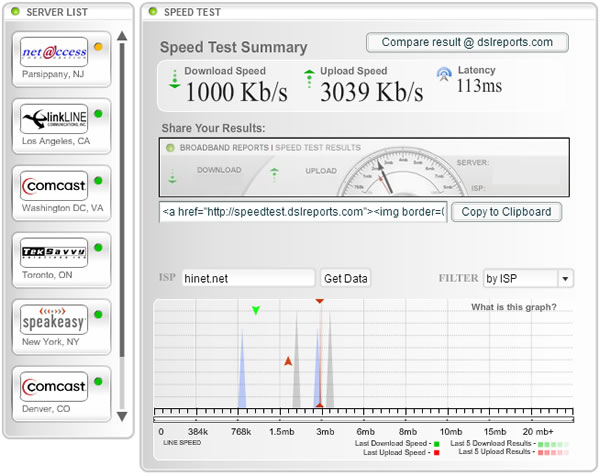Viewport: 600px width, 476px height.
Task: Click the orange status light on net@ccess
Action: pos(98,47)
